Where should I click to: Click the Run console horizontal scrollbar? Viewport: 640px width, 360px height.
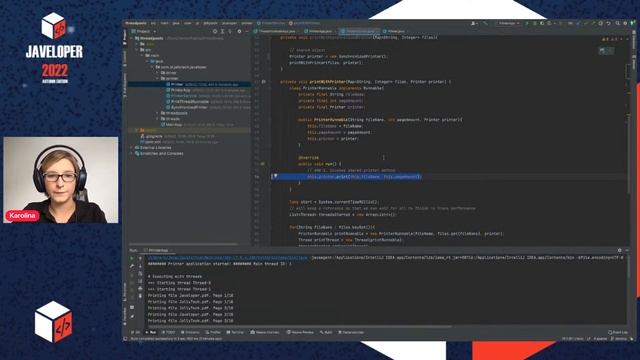click(300, 327)
